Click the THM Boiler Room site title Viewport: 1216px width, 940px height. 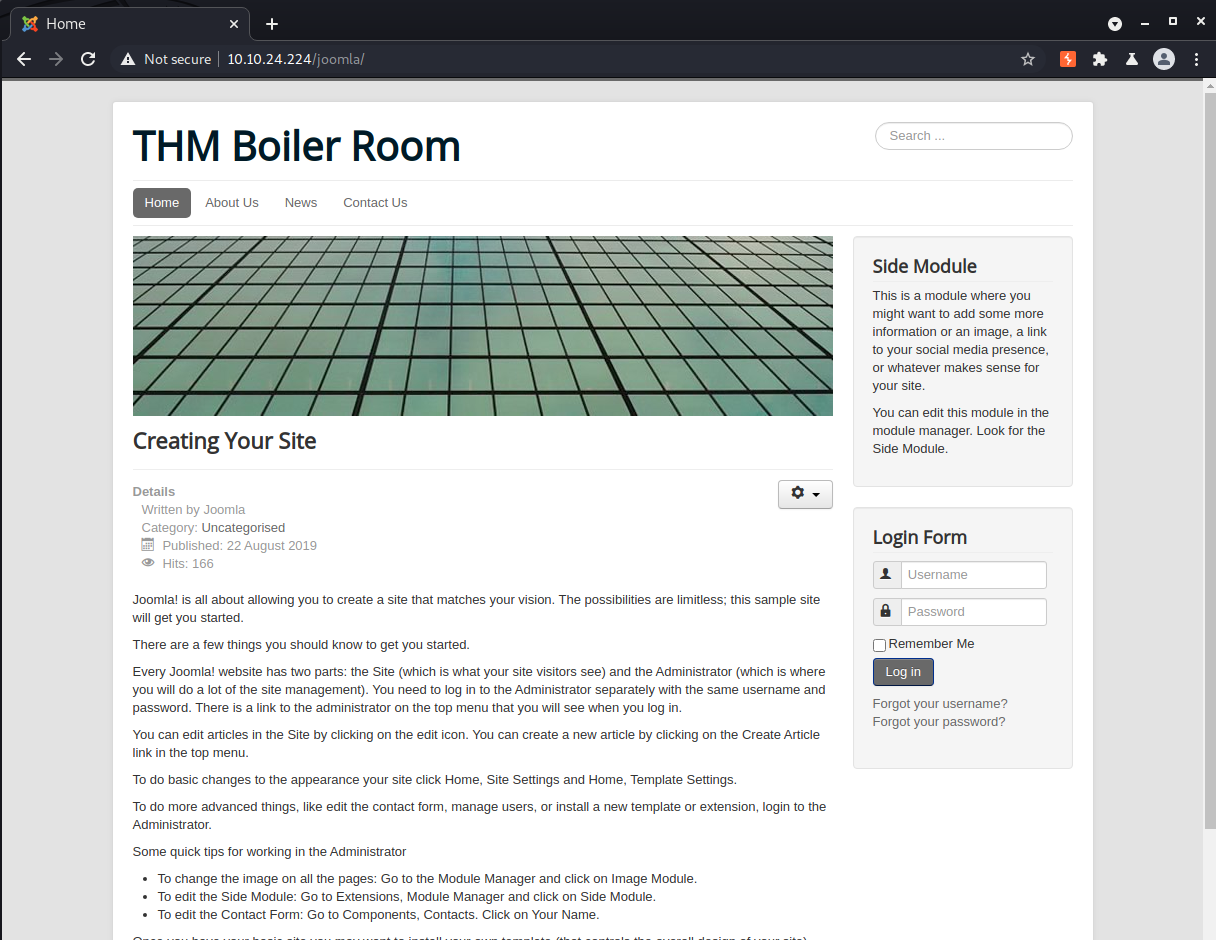click(x=297, y=146)
